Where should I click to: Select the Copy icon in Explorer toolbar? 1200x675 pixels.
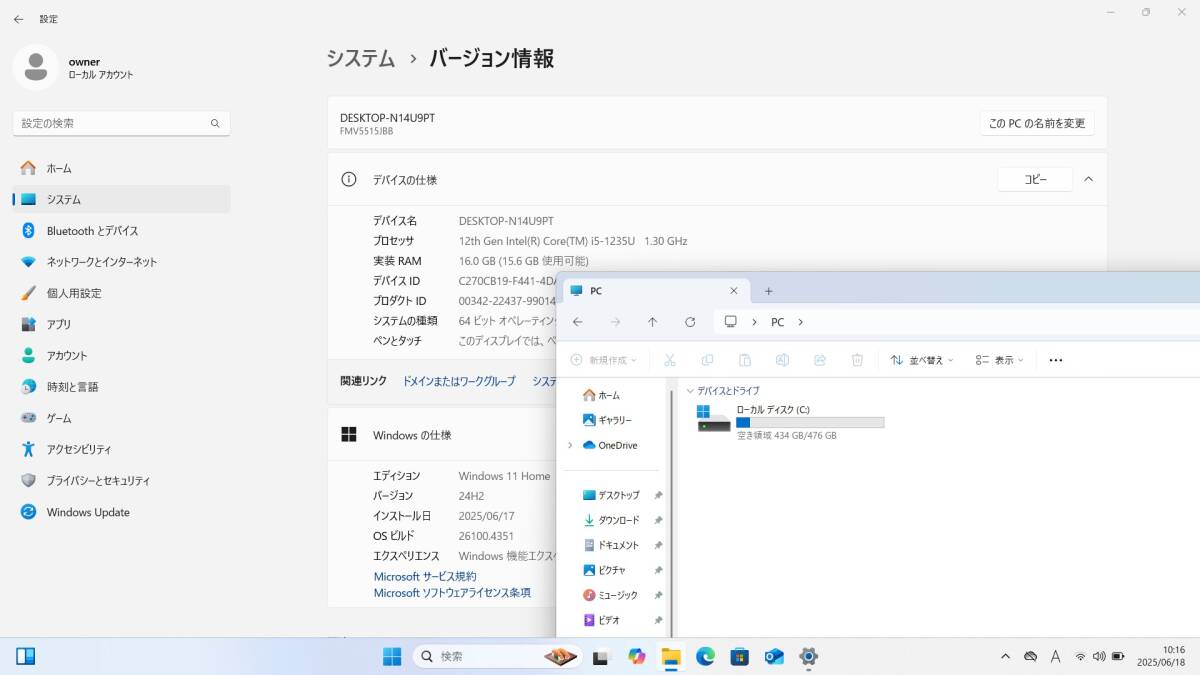click(707, 360)
